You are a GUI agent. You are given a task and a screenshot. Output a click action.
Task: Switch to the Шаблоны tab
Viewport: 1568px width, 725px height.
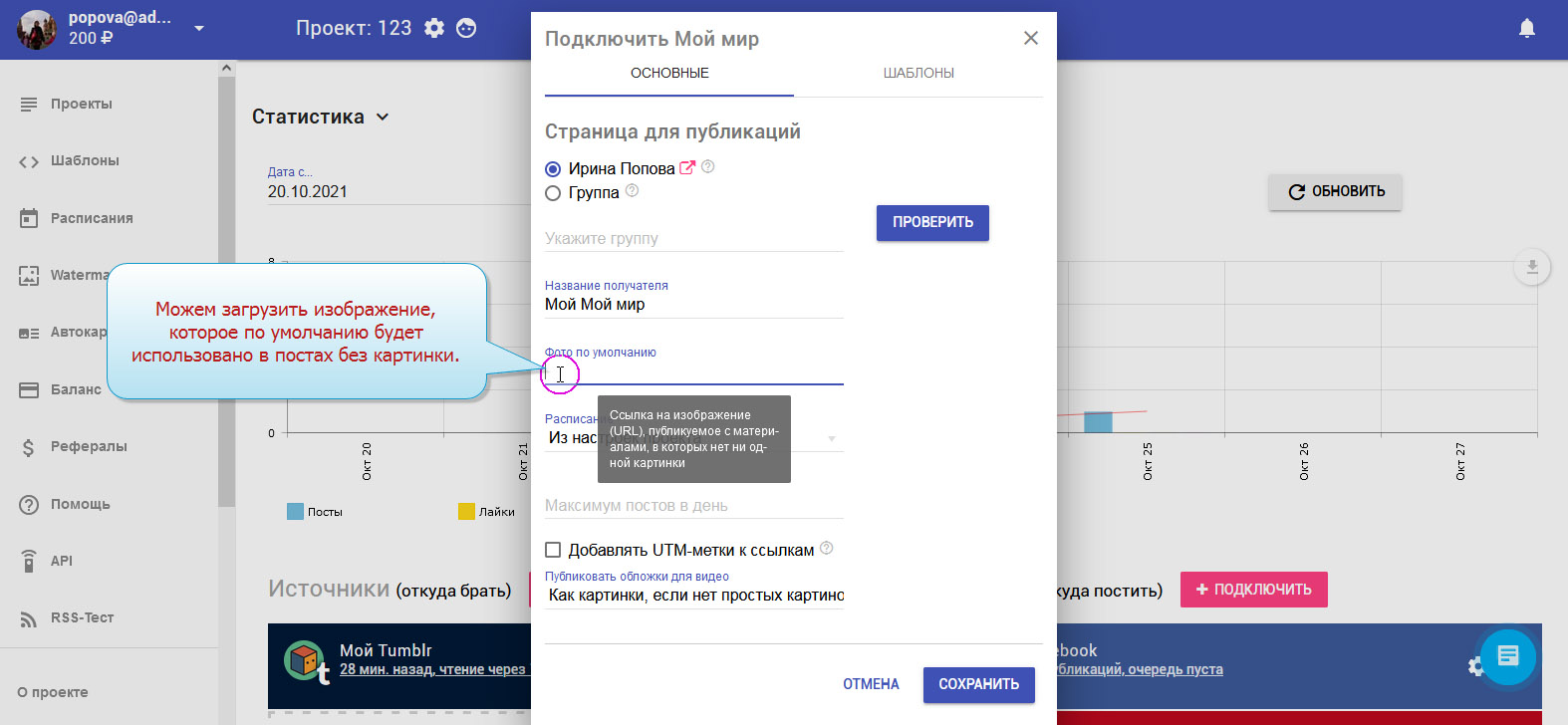(x=918, y=74)
